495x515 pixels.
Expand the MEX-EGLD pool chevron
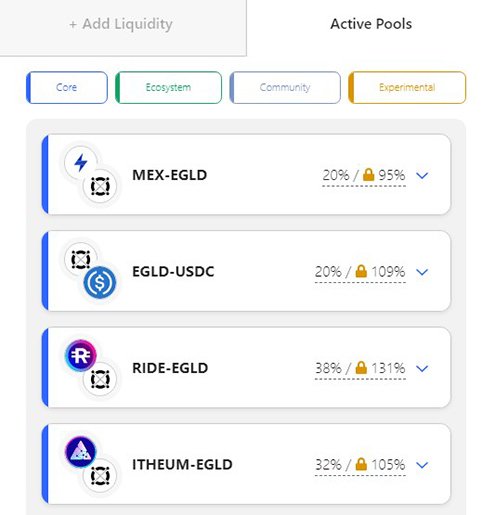422,175
